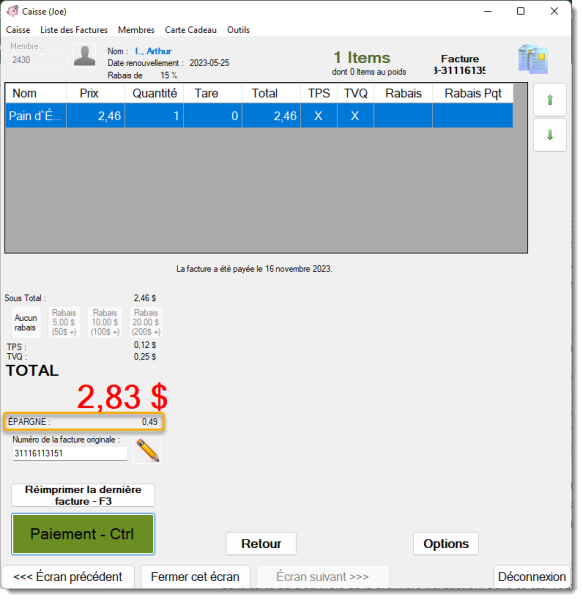Select the Rabais 20,00 $ discount option
Viewport: 583px width, 600px height.
[x=146, y=323]
